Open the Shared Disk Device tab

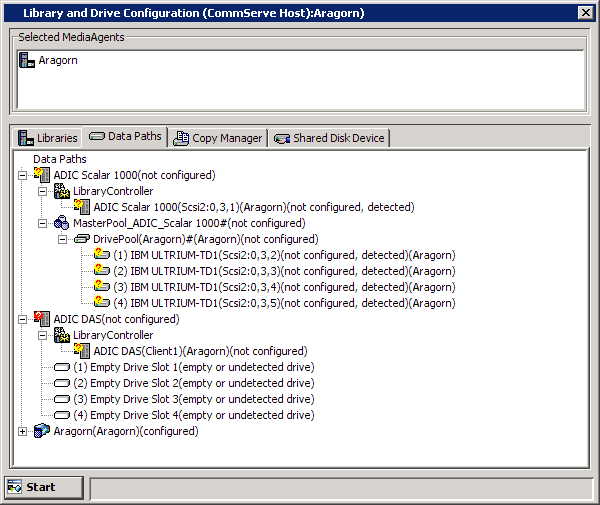[x=329, y=138]
